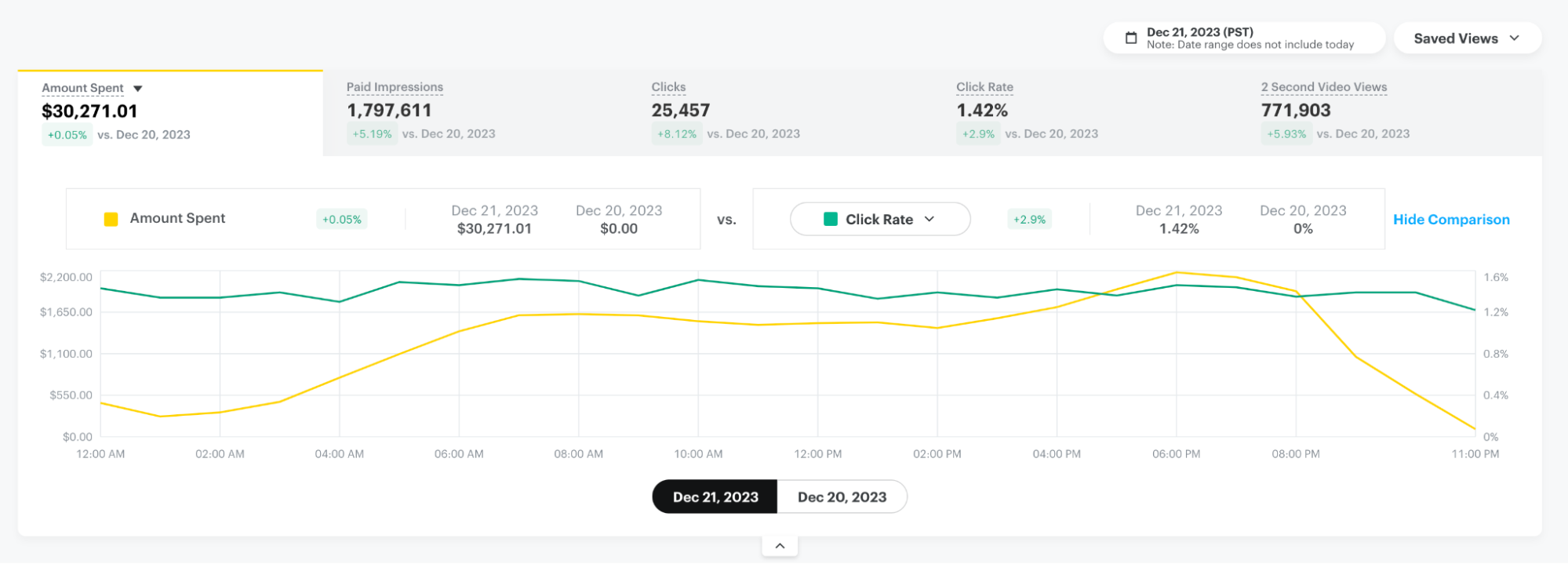The height and width of the screenshot is (564, 1568).
Task: Open the Click Rate comparison metric dropdown
Action: [x=879, y=219]
